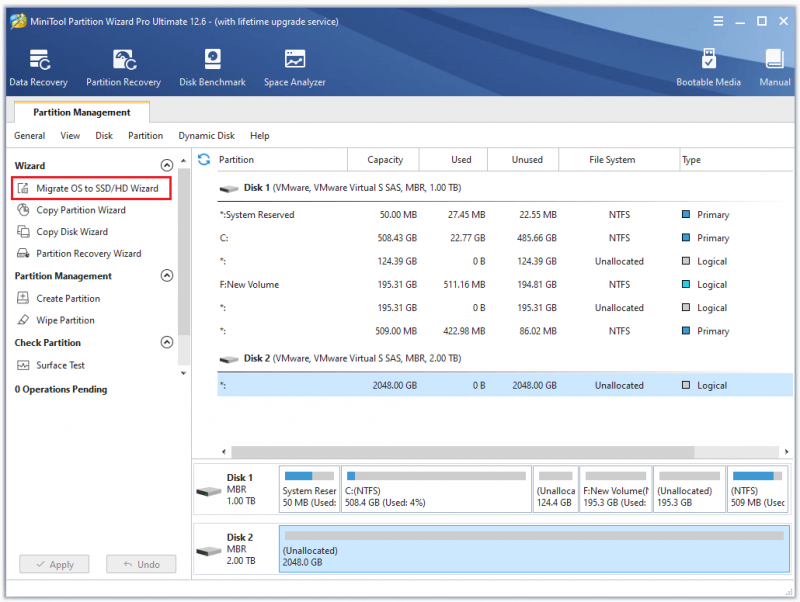Click the partition list's left scroll arrow

pyautogui.click(x=223, y=452)
